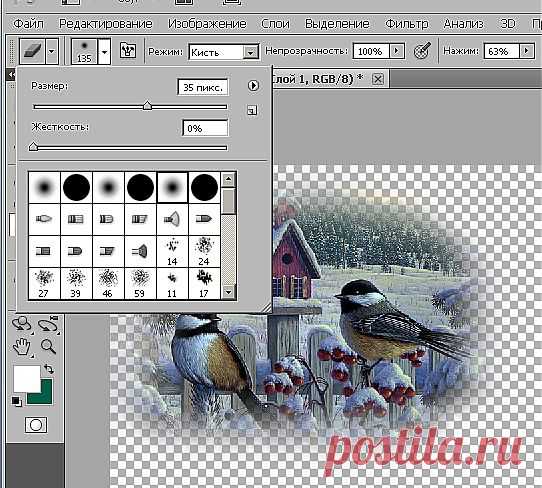The width and height of the screenshot is (542, 488).
Task: Open the eraser tool preset dropdown arrow
Action: click(52, 51)
